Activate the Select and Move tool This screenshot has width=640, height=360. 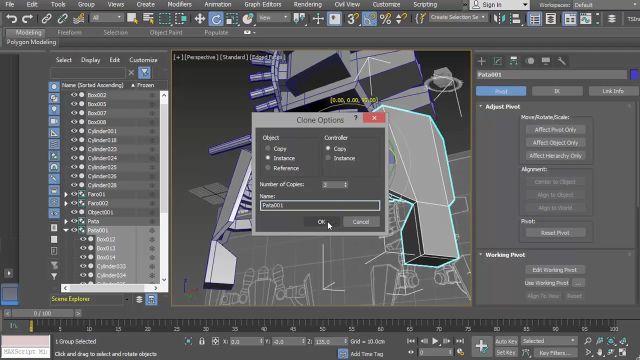click(x=200, y=19)
